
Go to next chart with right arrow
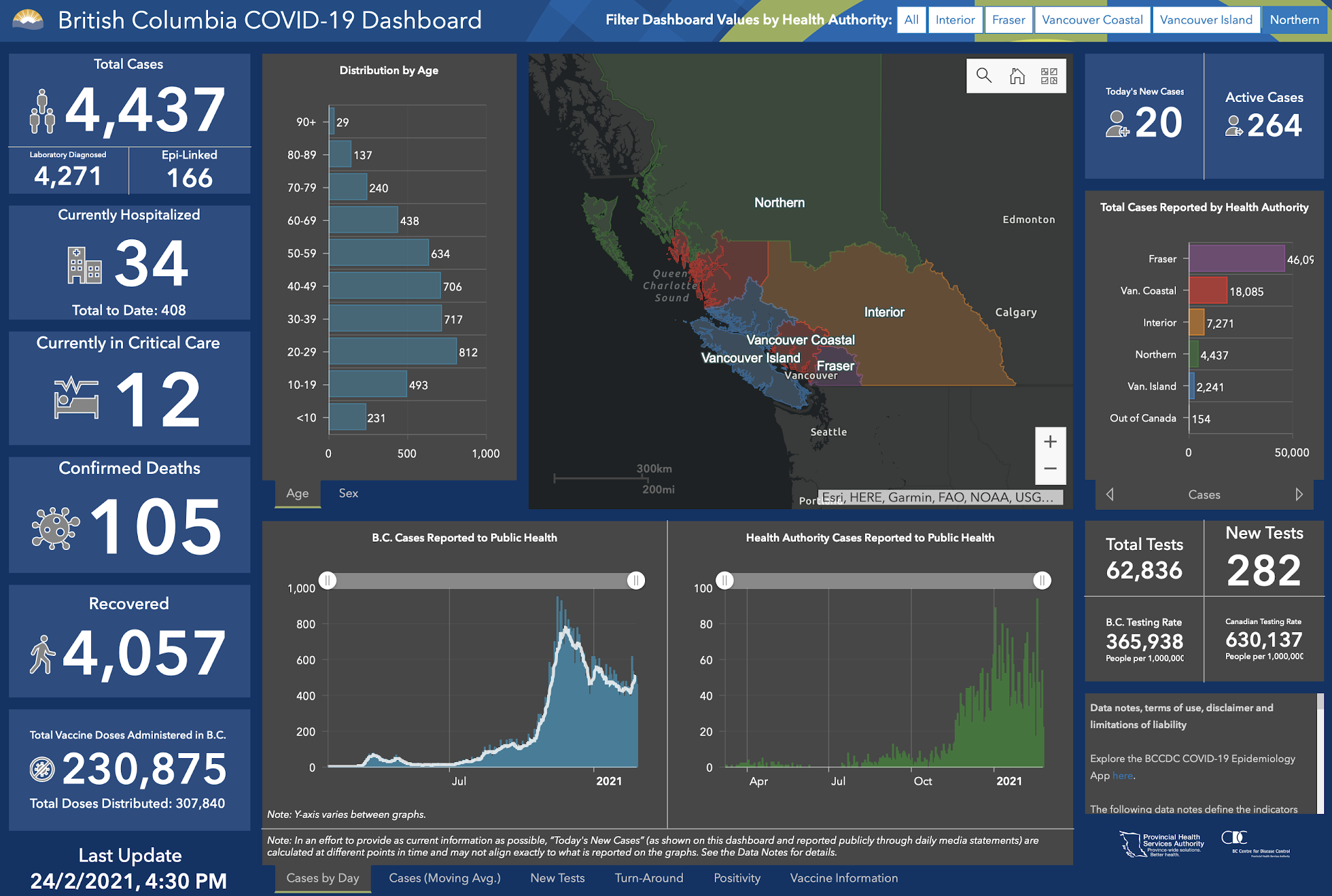click(1299, 494)
